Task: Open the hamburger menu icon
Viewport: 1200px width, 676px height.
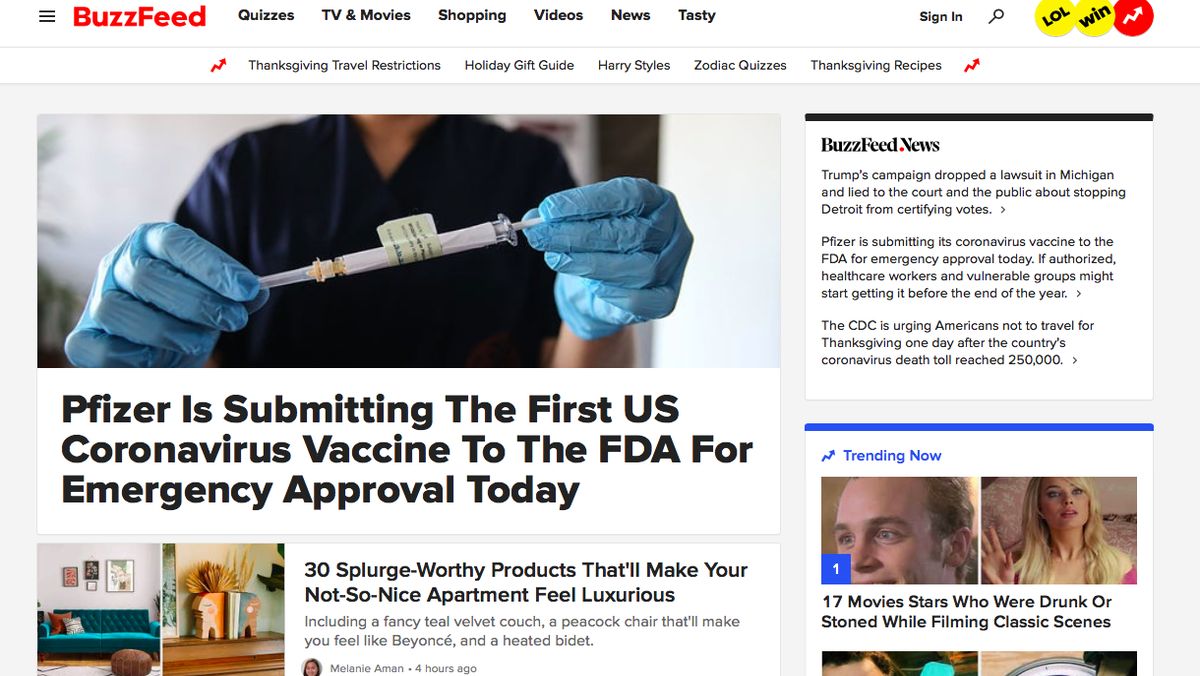Action: point(47,16)
